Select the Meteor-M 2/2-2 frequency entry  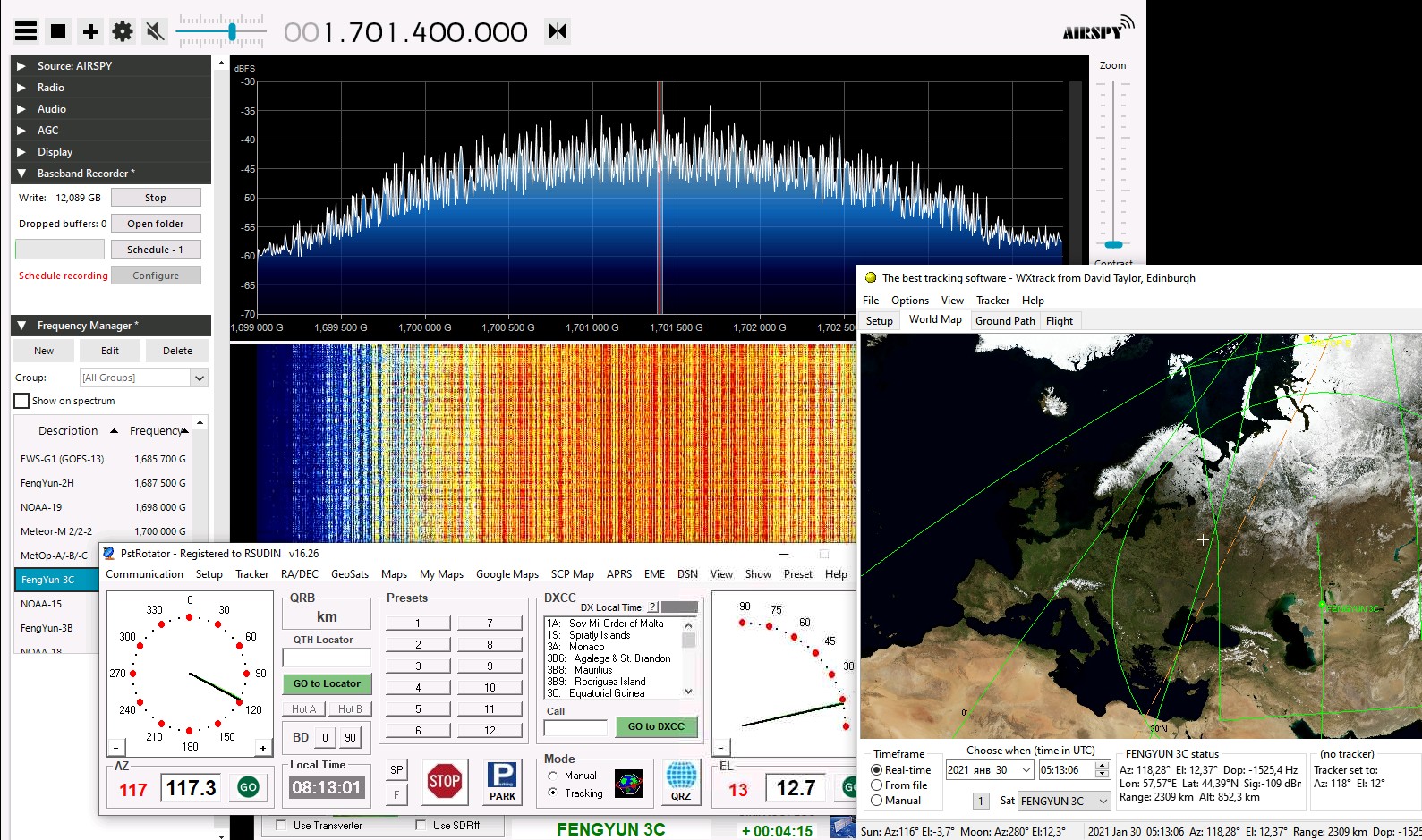click(103, 531)
